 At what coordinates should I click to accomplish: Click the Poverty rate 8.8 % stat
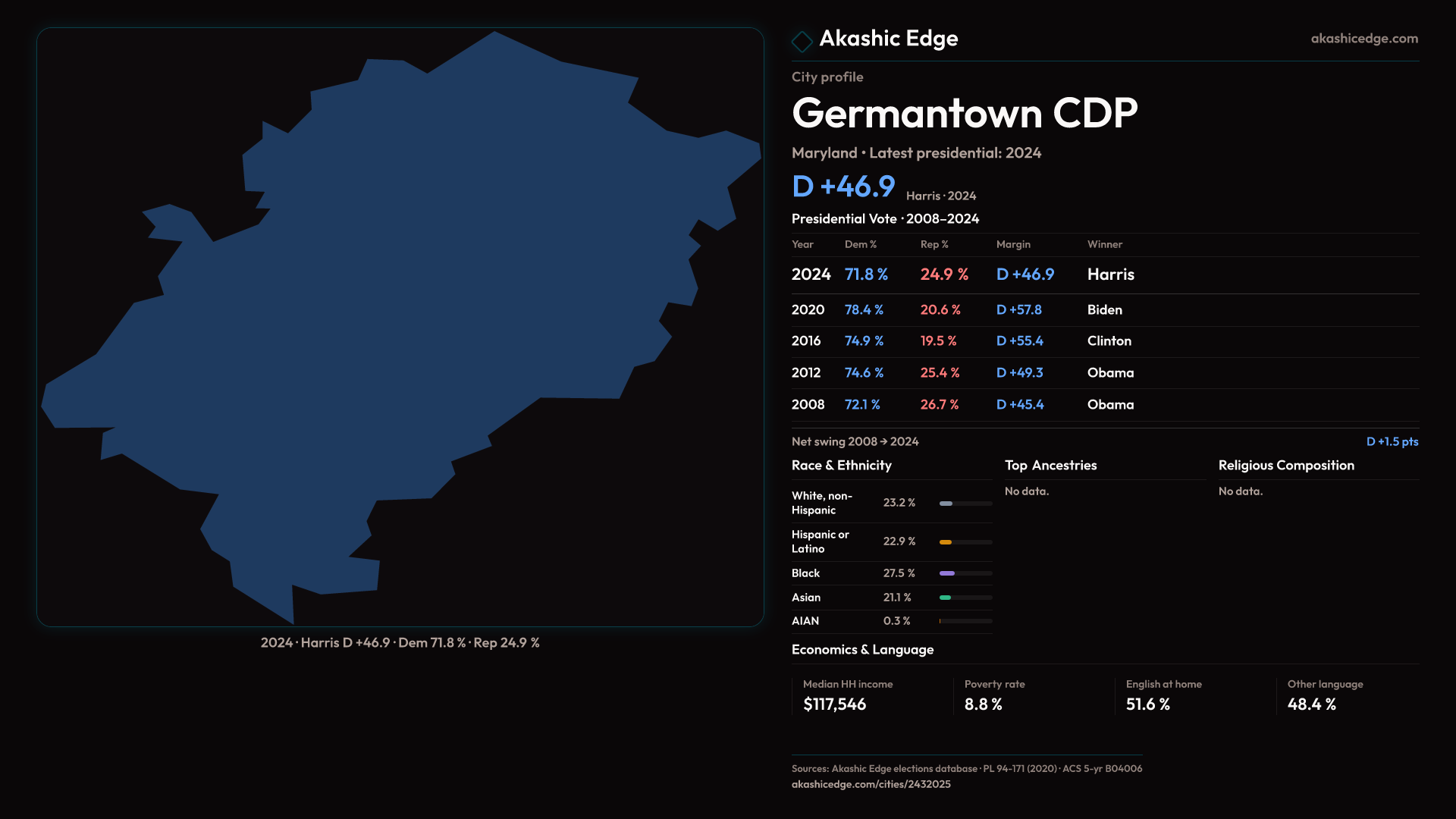pyautogui.click(x=983, y=704)
